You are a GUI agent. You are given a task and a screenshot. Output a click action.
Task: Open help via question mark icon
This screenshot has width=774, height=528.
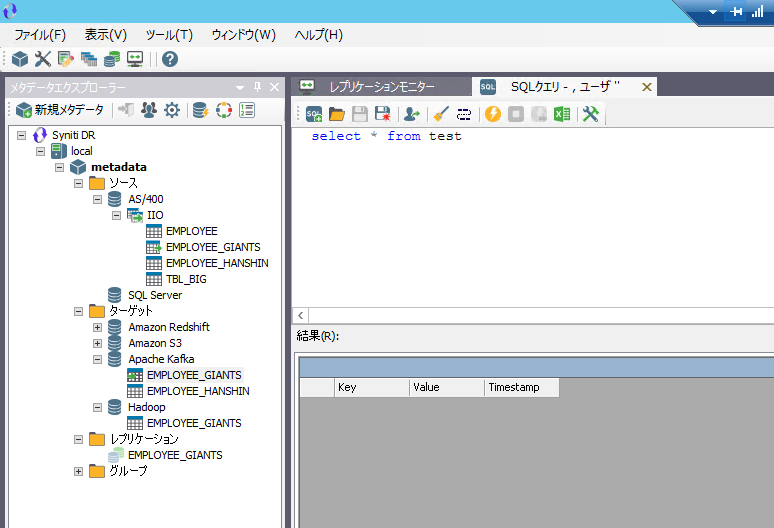point(170,59)
